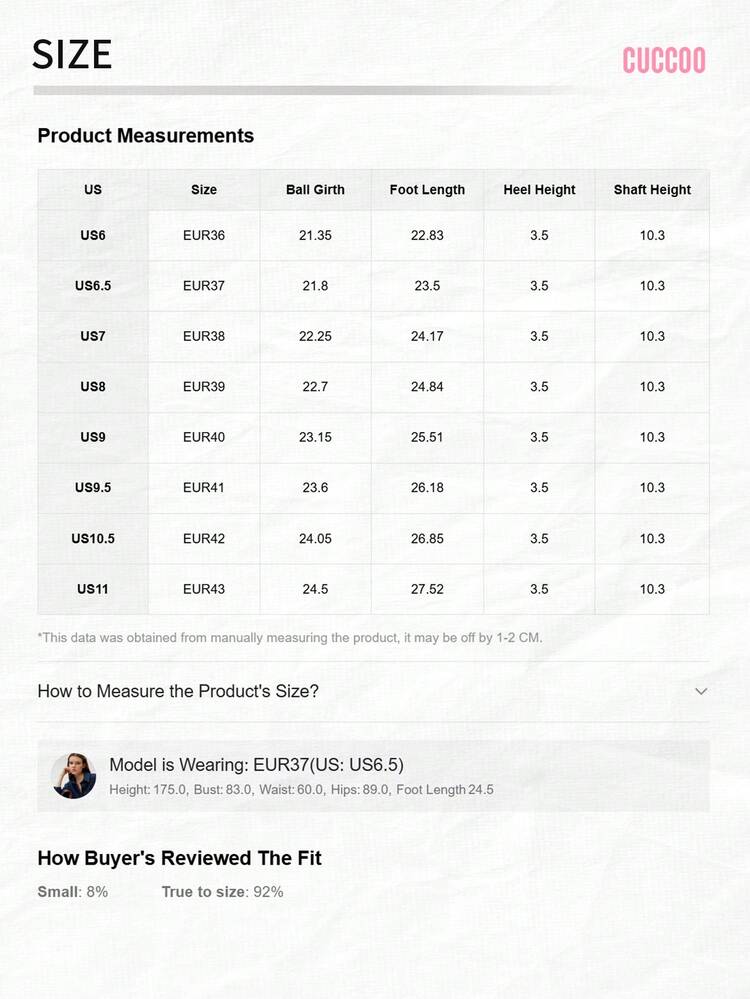750x999 pixels.
Task: Select the US6.5 size row label
Action: coord(93,286)
